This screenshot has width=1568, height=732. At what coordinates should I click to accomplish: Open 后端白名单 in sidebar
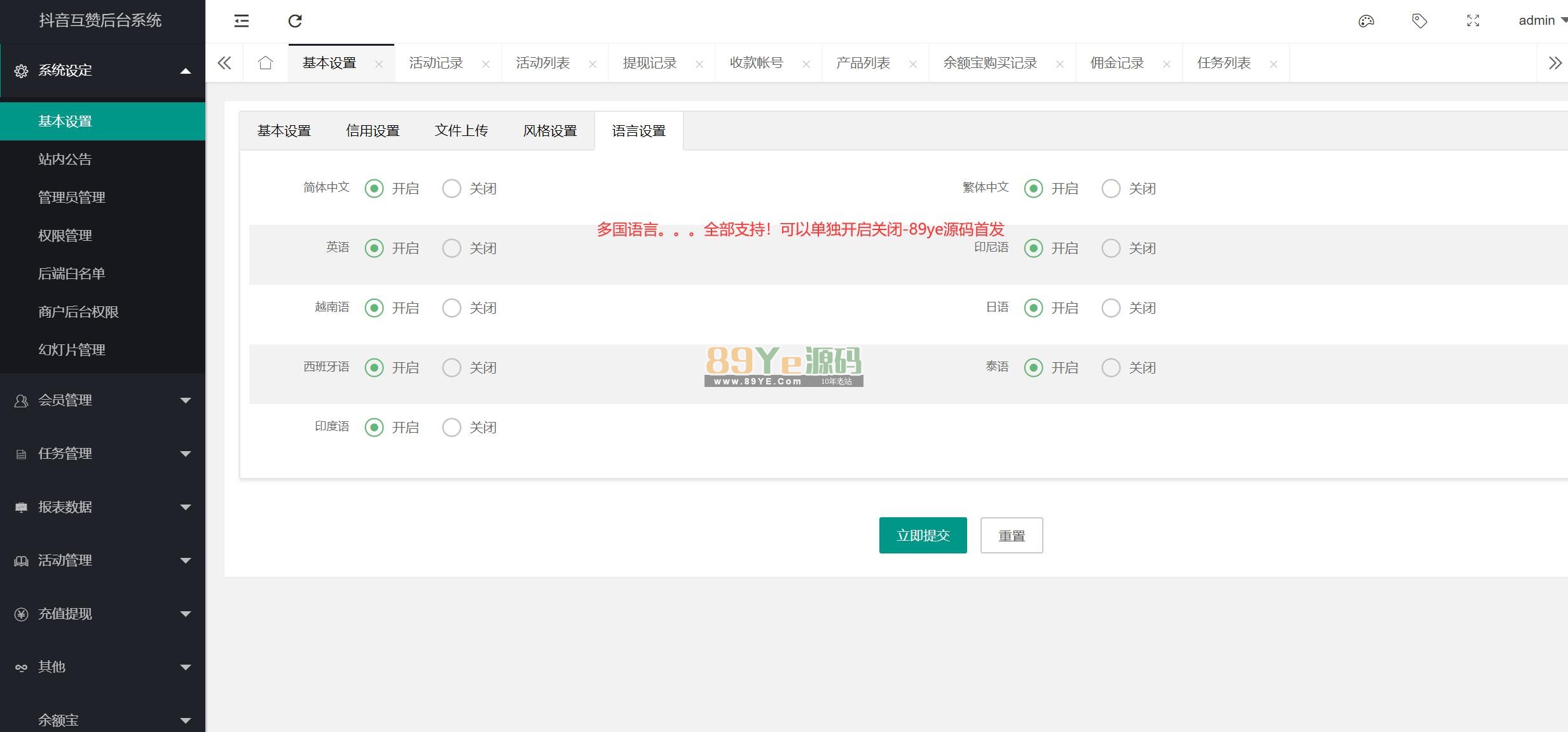(x=102, y=274)
